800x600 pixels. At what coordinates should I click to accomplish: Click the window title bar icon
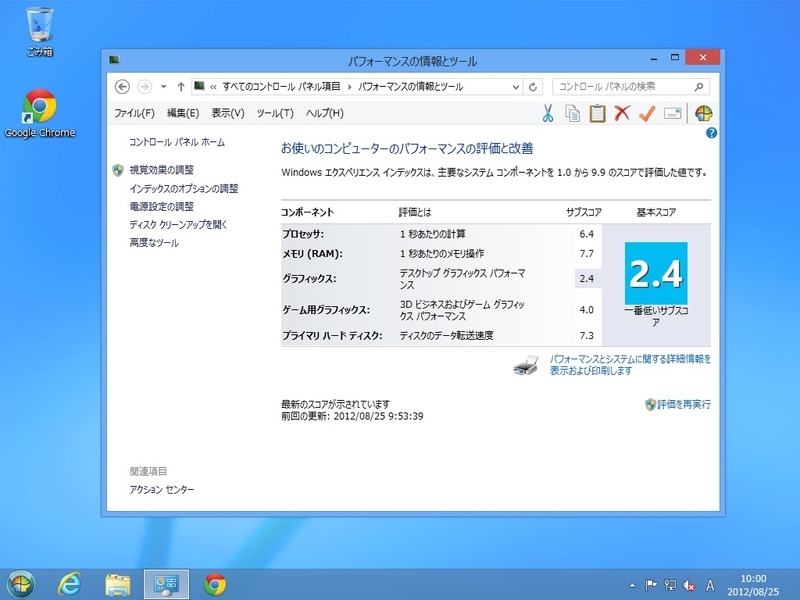(x=114, y=60)
